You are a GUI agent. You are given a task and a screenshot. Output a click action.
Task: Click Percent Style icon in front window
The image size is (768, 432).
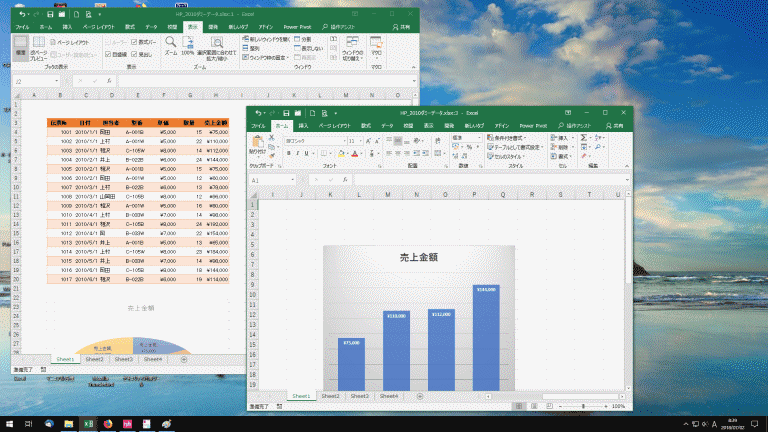click(469, 147)
